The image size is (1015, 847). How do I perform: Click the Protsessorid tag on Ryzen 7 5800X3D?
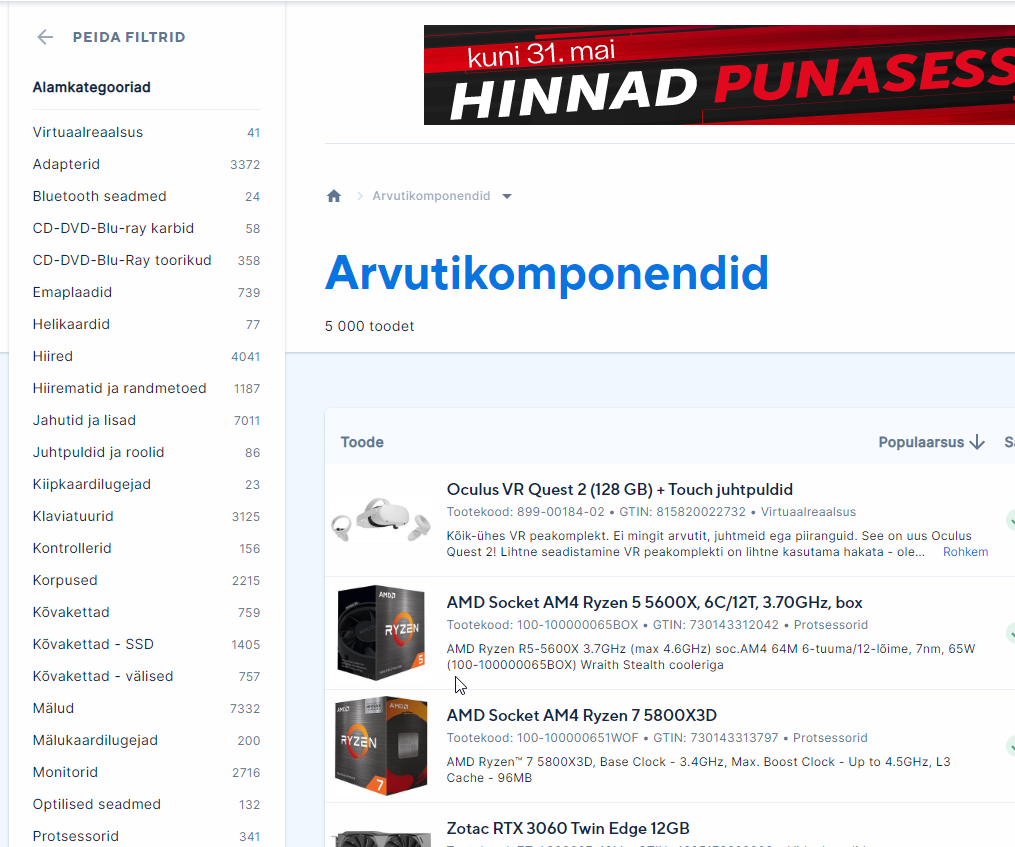pyautogui.click(x=830, y=738)
